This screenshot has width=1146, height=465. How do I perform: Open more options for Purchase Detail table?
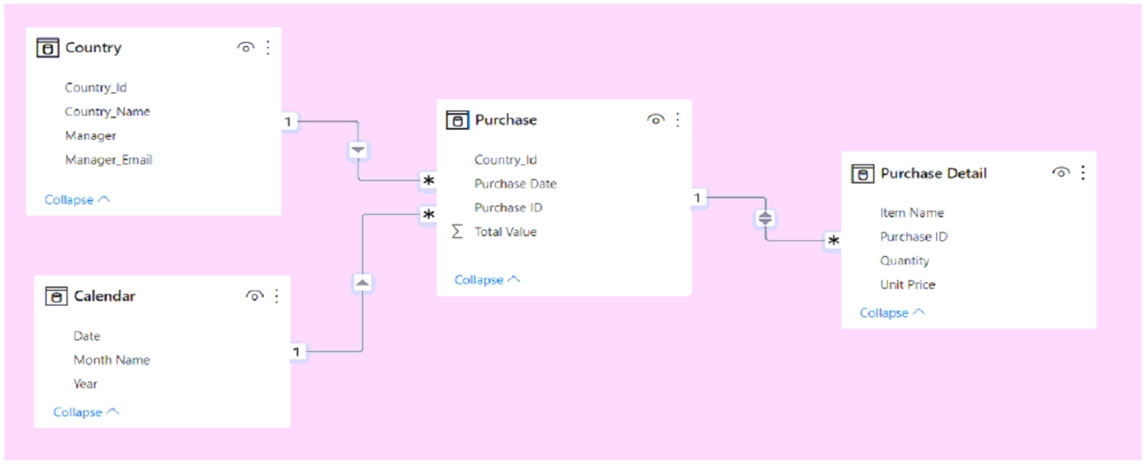point(1083,172)
